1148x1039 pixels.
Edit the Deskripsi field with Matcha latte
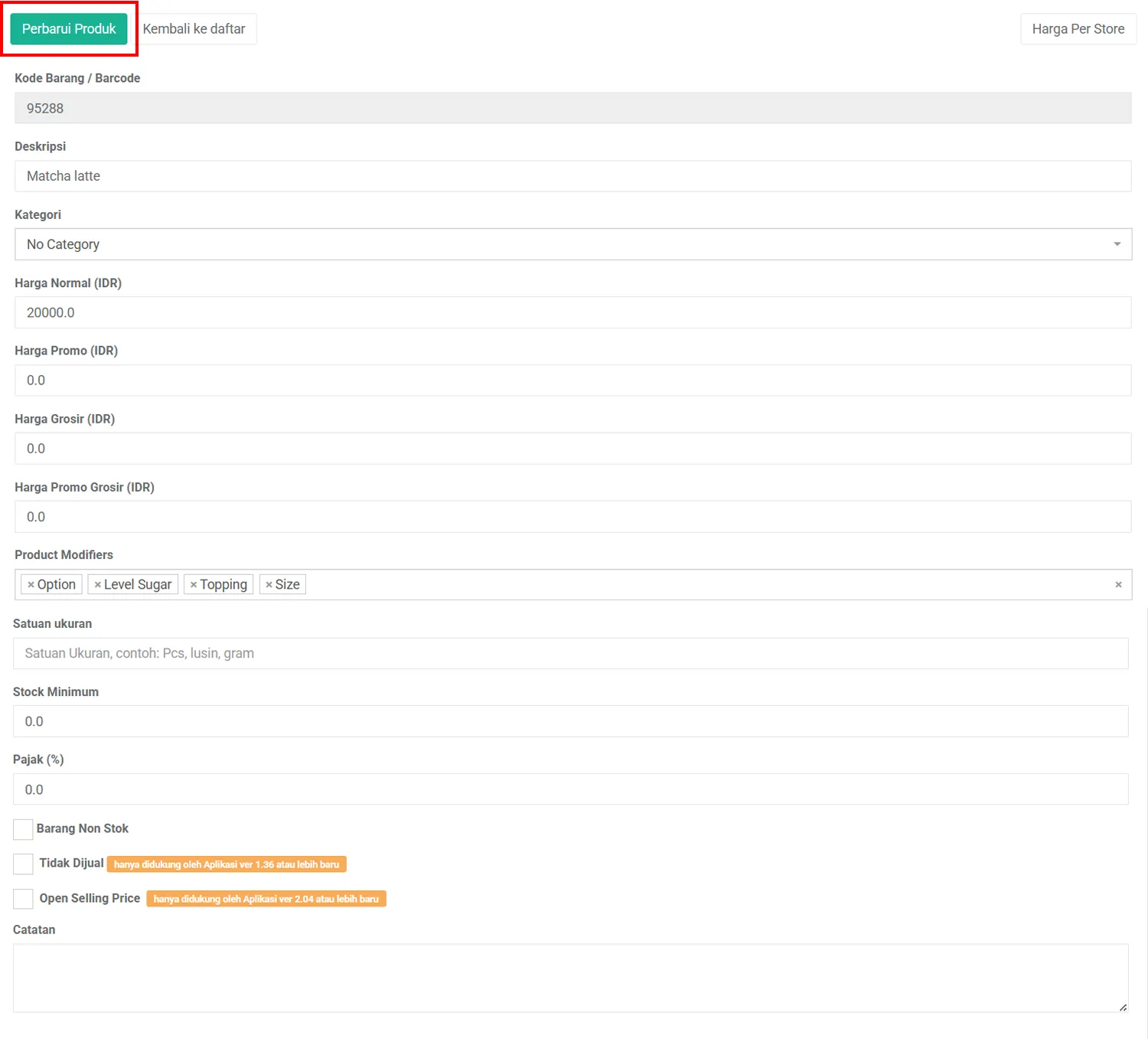(572, 176)
